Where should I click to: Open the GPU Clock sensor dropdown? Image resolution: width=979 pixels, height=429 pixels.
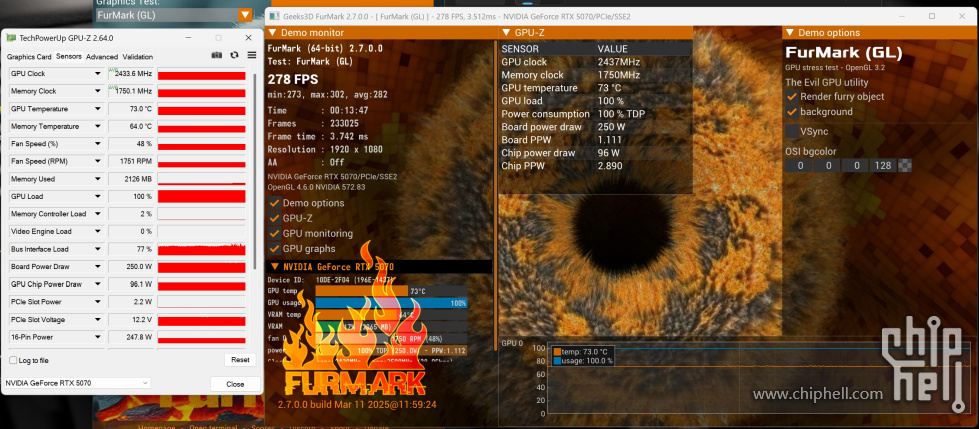(x=97, y=74)
